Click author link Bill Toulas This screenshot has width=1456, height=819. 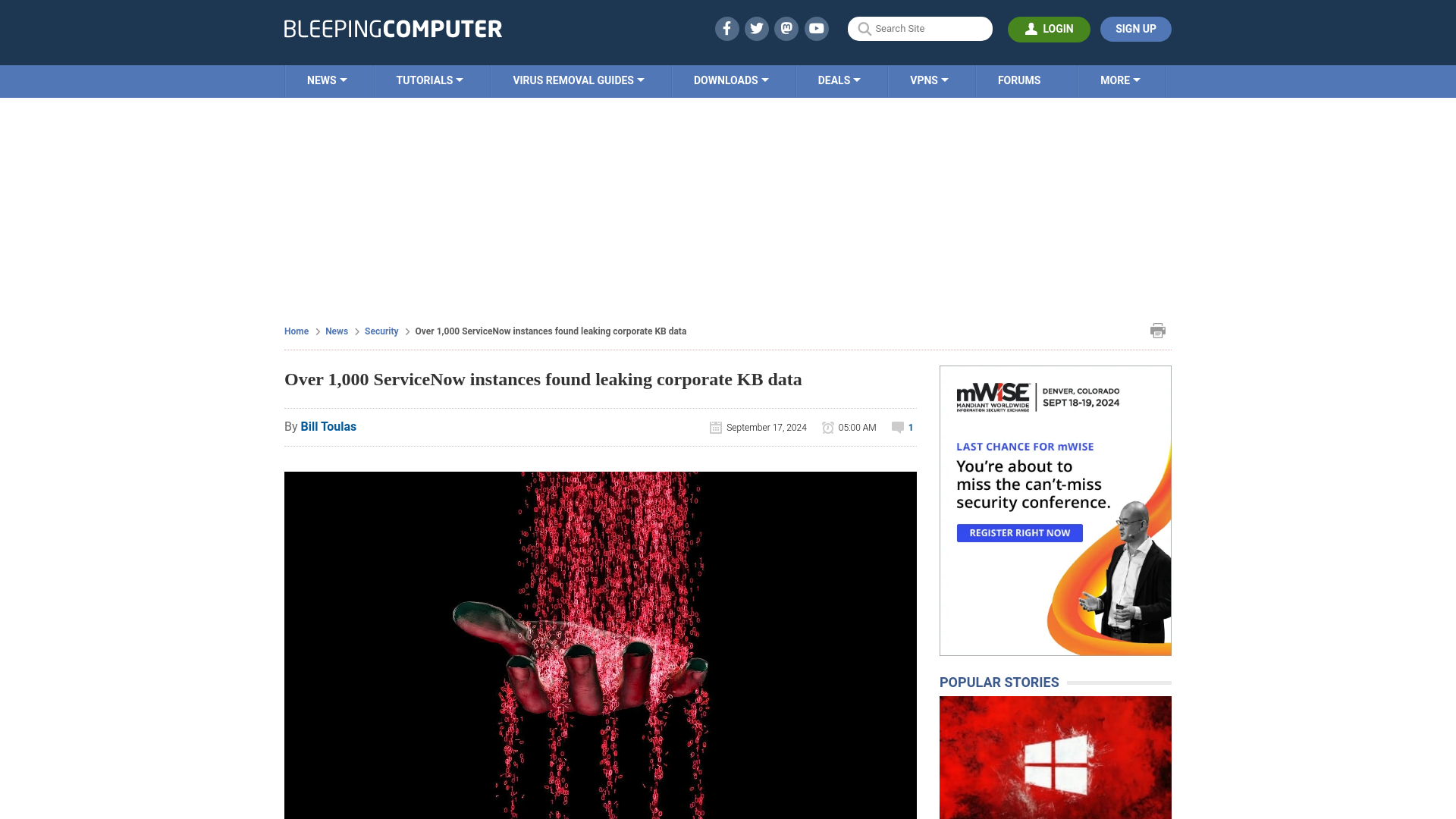pos(328,426)
